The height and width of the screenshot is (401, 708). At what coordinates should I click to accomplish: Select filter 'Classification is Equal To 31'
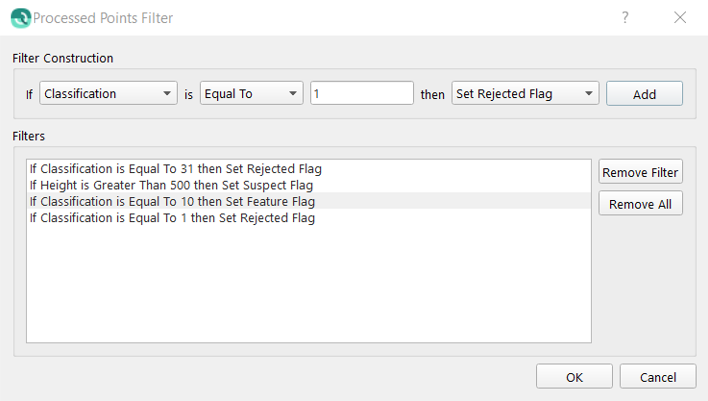point(309,169)
